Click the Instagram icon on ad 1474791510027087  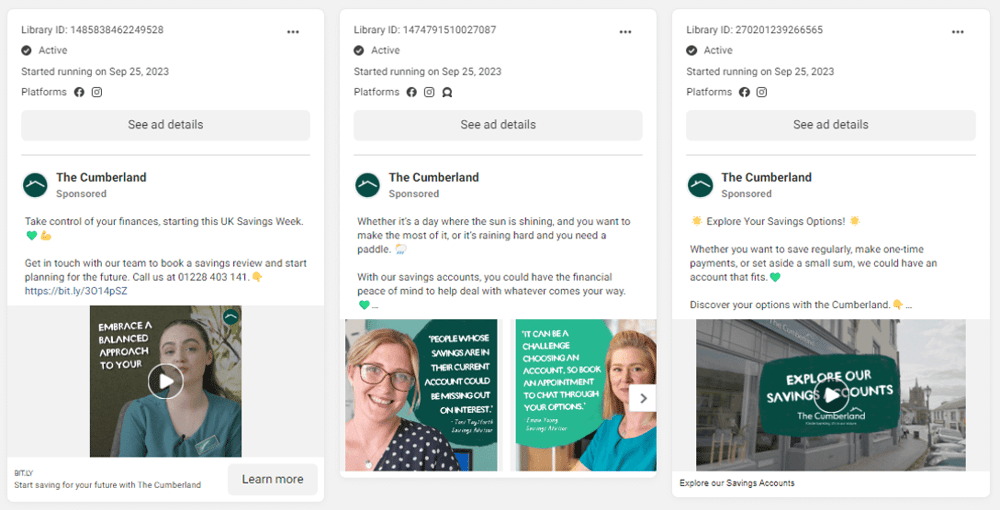pyautogui.click(x=429, y=92)
